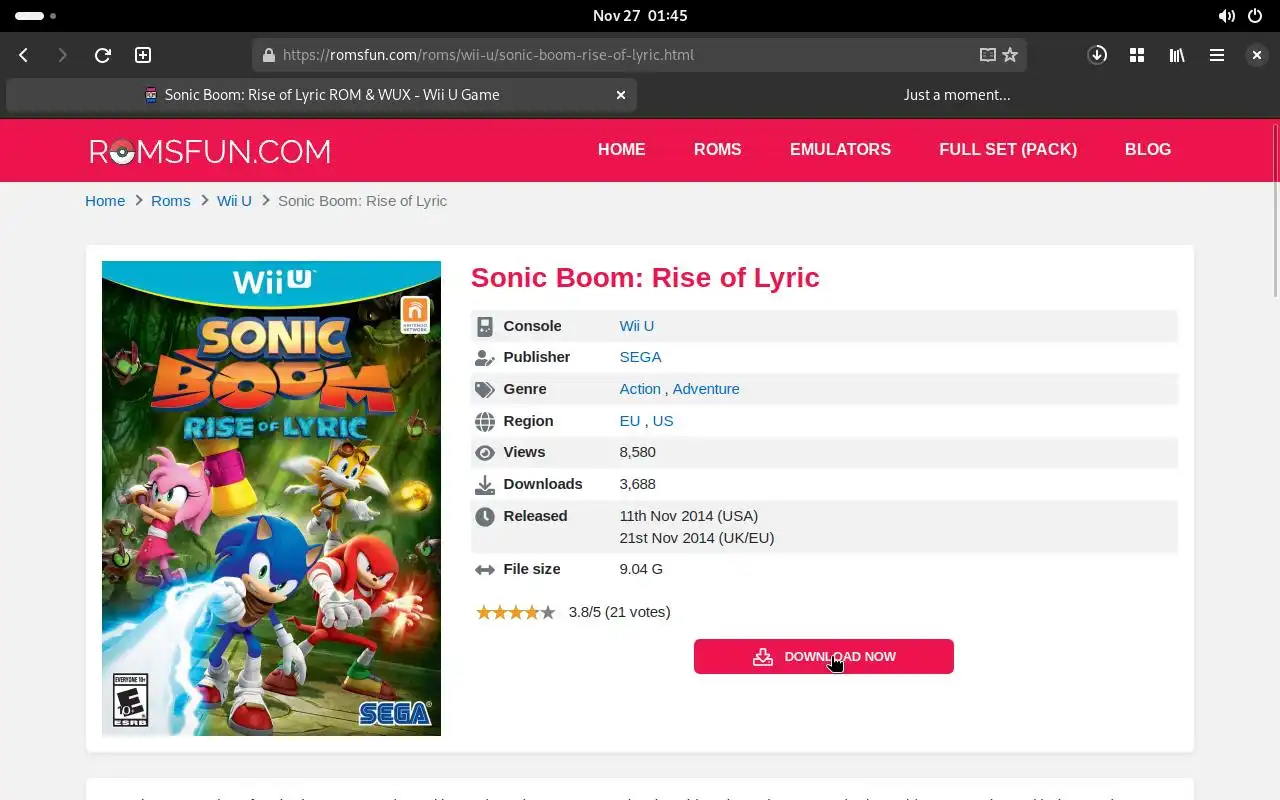Open the system volume indicator
This screenshot has width=1280, height=800.
[x=1226, y=16]
